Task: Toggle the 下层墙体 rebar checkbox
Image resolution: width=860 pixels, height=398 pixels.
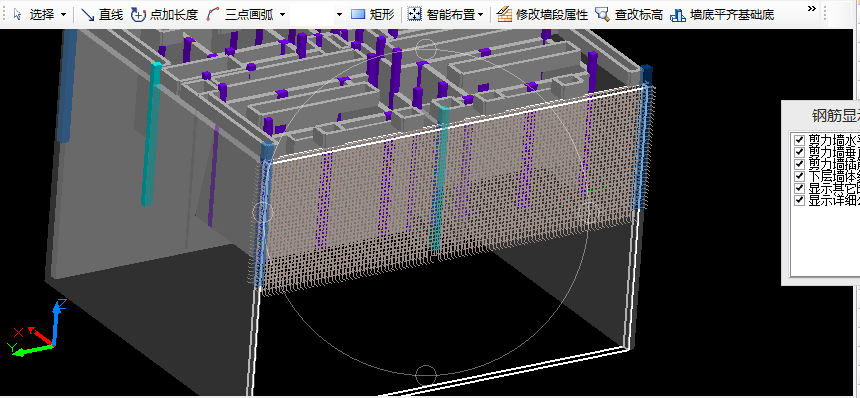Action: coord(799,176)
